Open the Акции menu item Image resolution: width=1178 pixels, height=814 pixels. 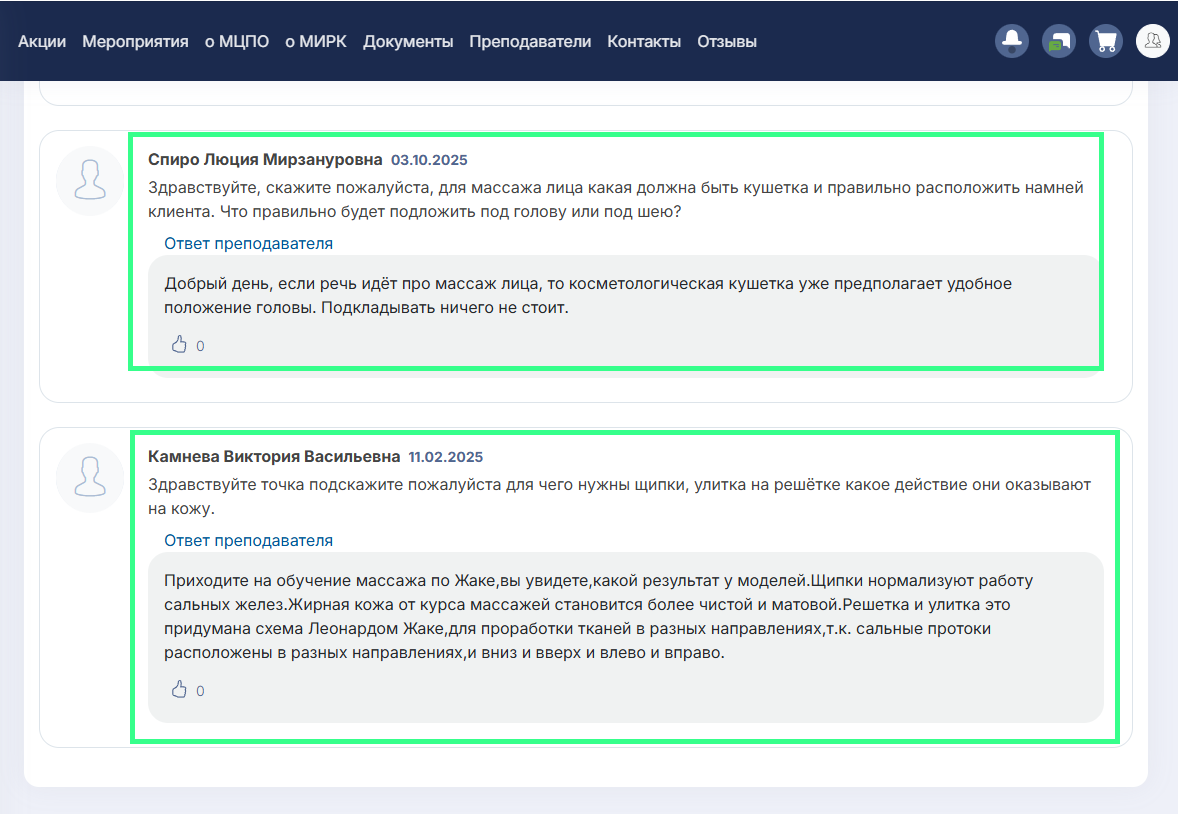(x=42, y=41)
